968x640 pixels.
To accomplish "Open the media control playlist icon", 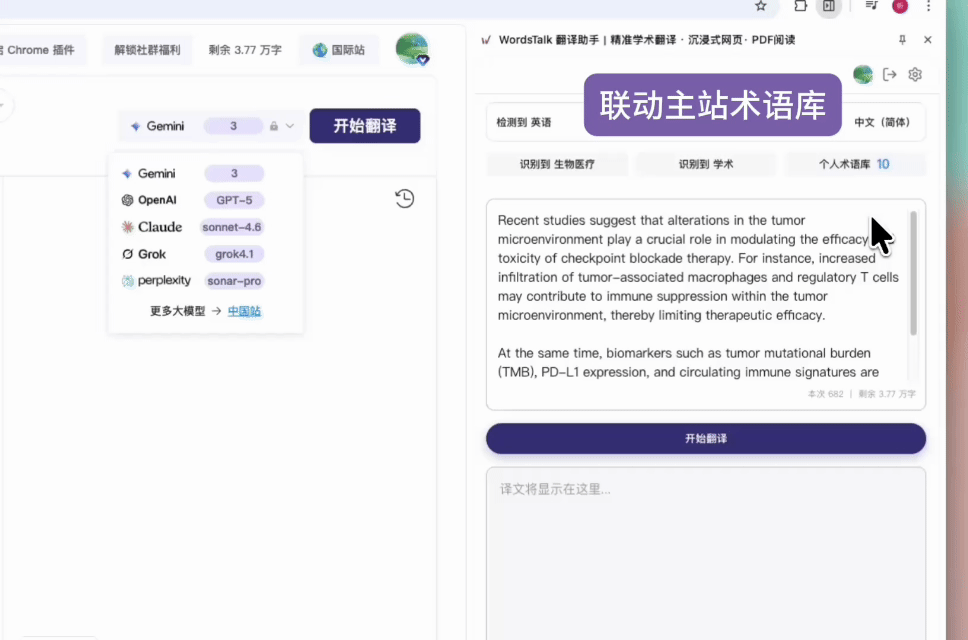I will click(x=871, y=6).
